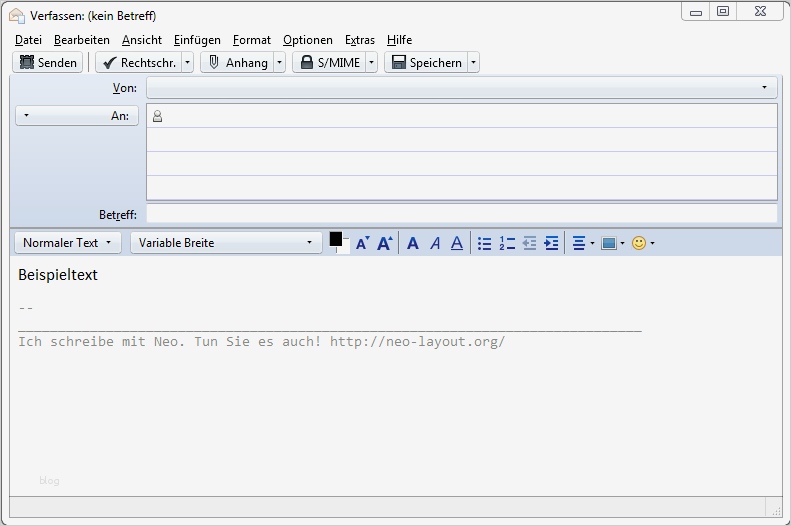Click the contact icon in the recipient row
791x526 pixels.
tap(157, 116)
